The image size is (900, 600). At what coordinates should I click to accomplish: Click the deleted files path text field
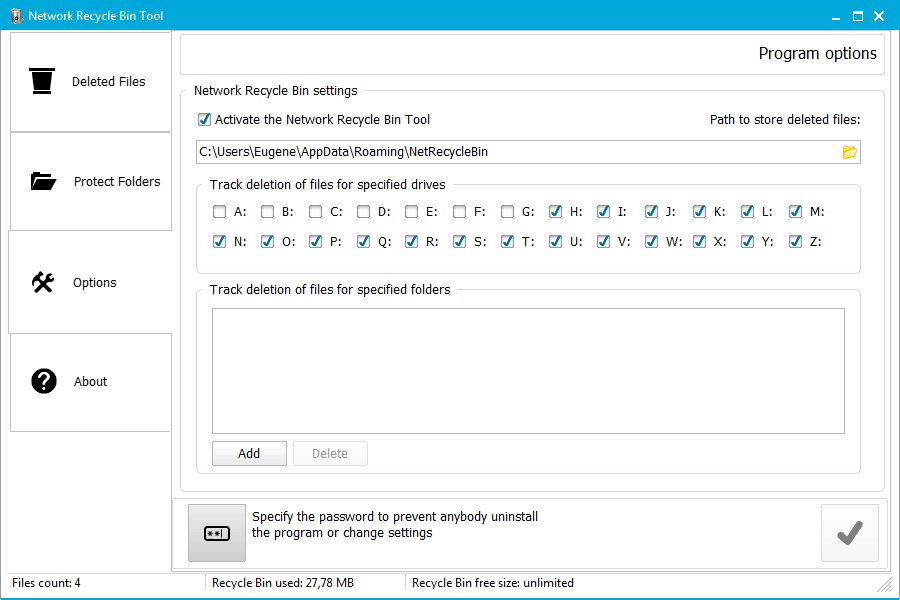515,152
